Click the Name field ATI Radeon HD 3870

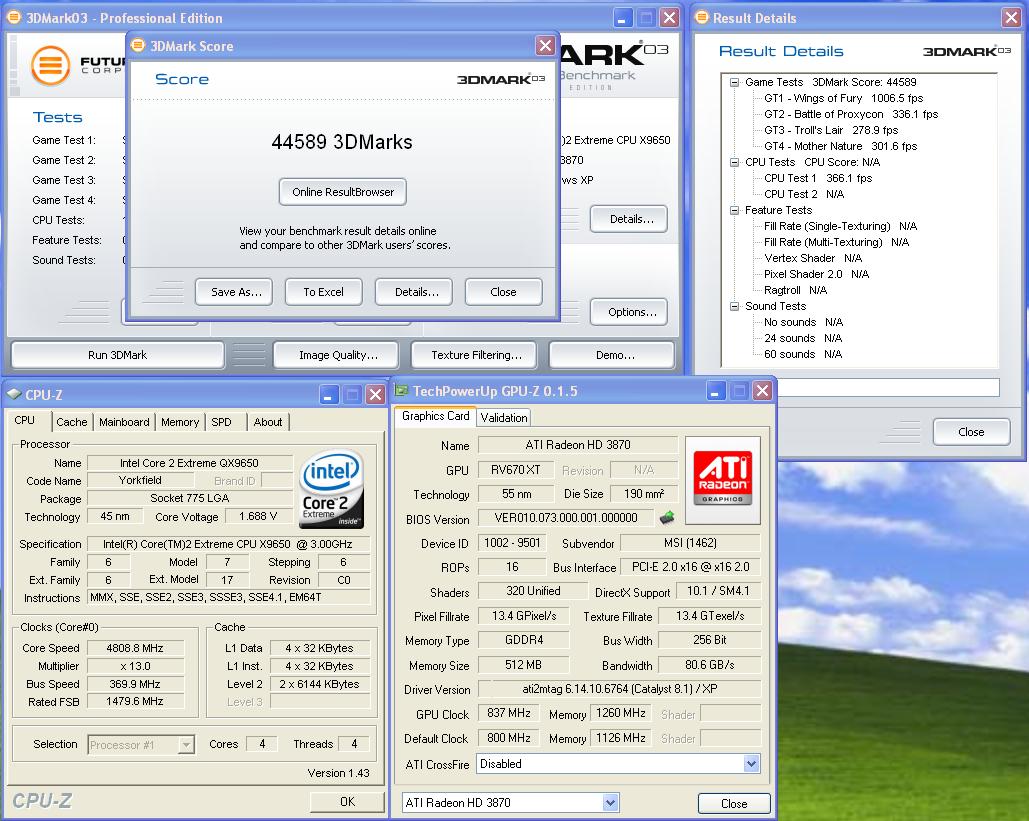tap(578, 445)
